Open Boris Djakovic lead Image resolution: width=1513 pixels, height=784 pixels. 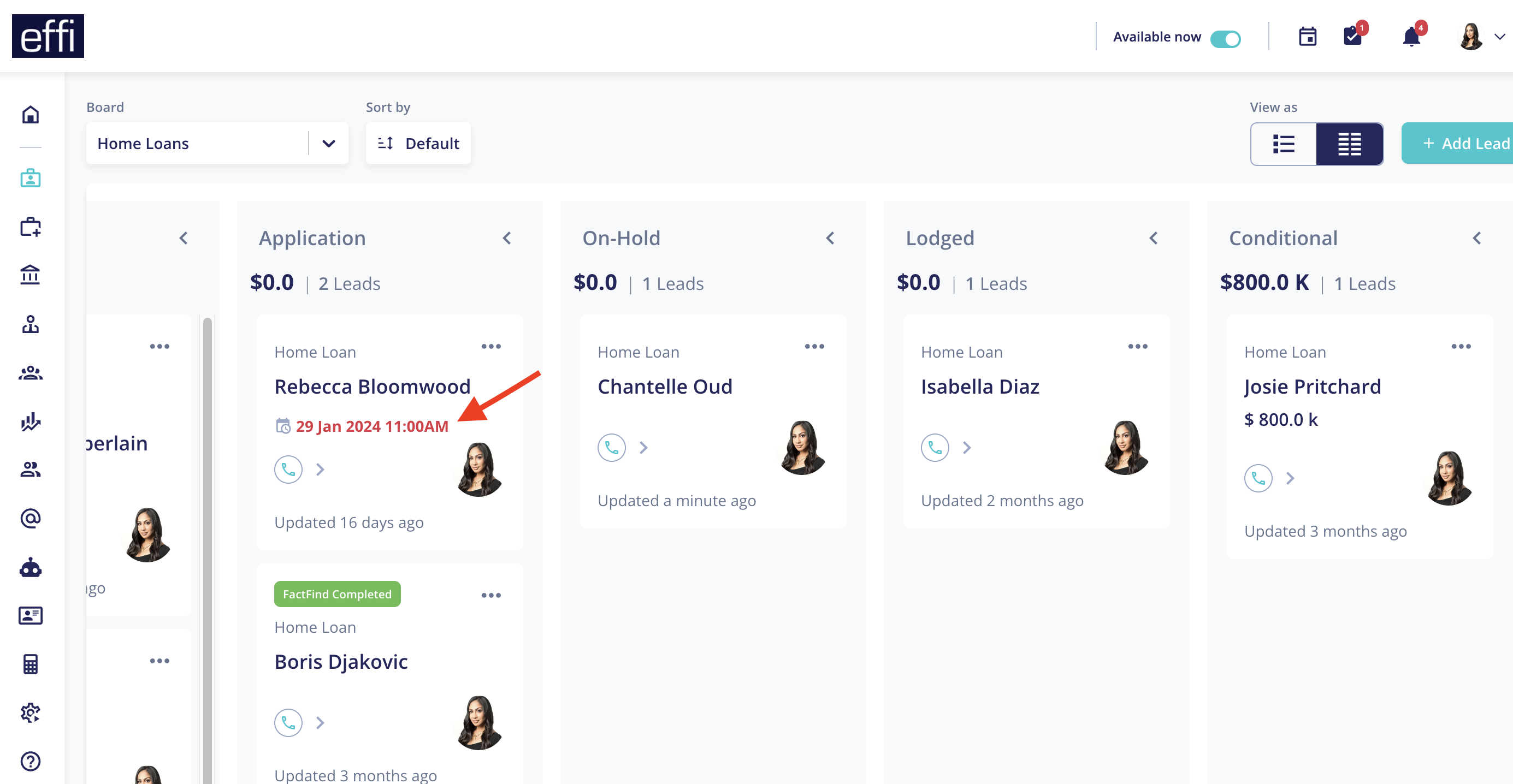point(341,662)
